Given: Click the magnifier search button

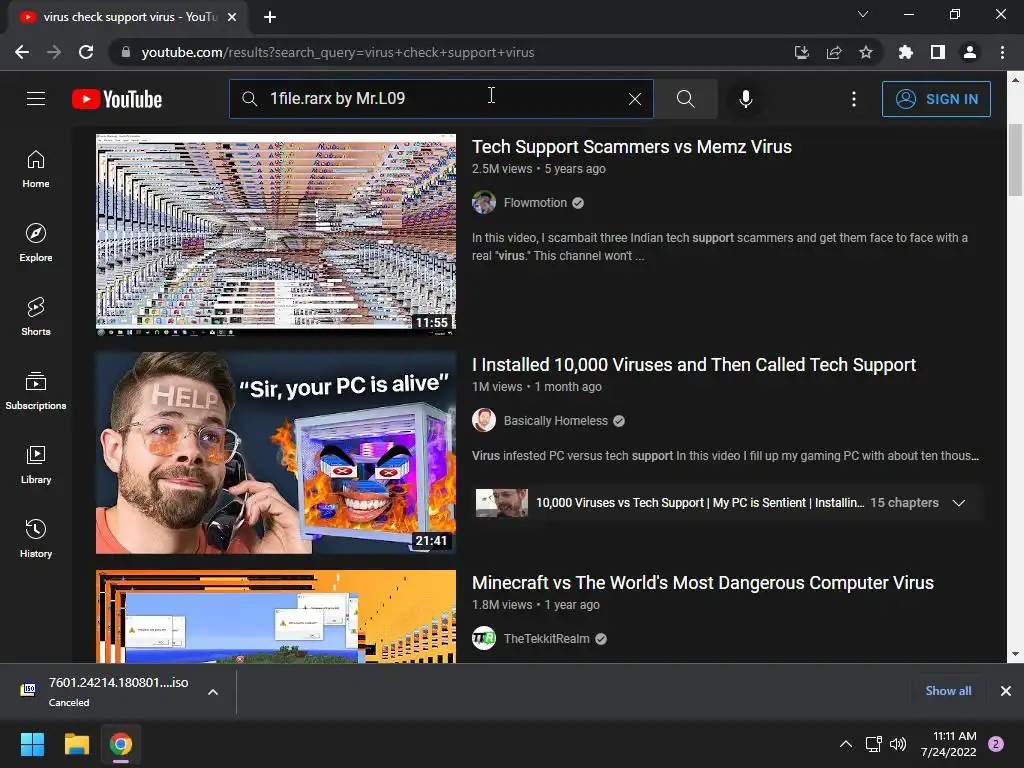Looking at the screenshot, I should click(686, 99).
